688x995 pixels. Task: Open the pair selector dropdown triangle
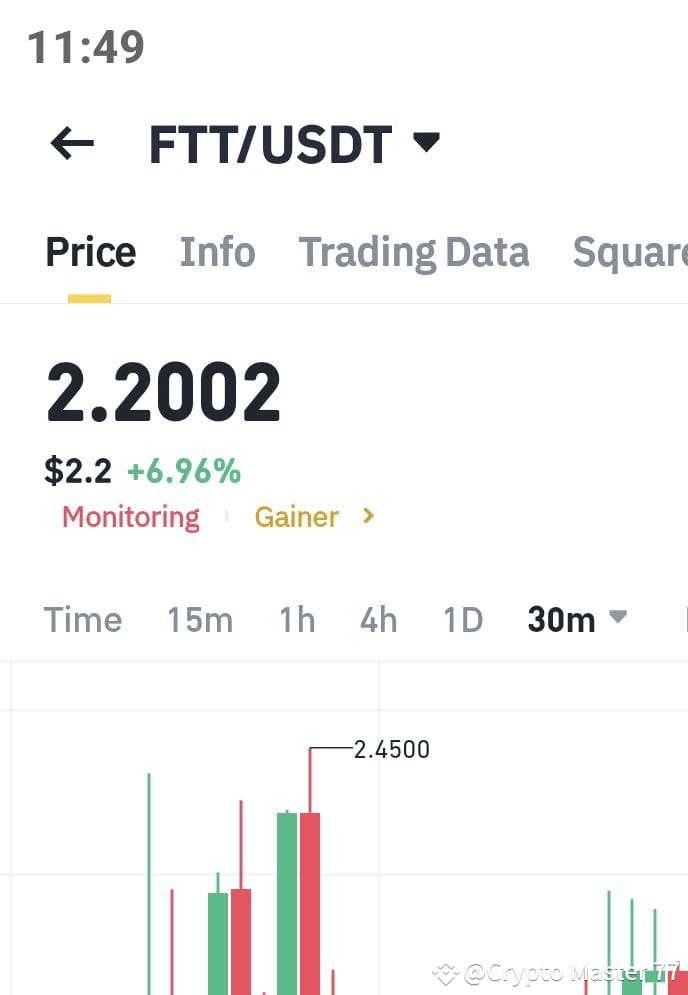pyautogui.click(x=426, y=143)
